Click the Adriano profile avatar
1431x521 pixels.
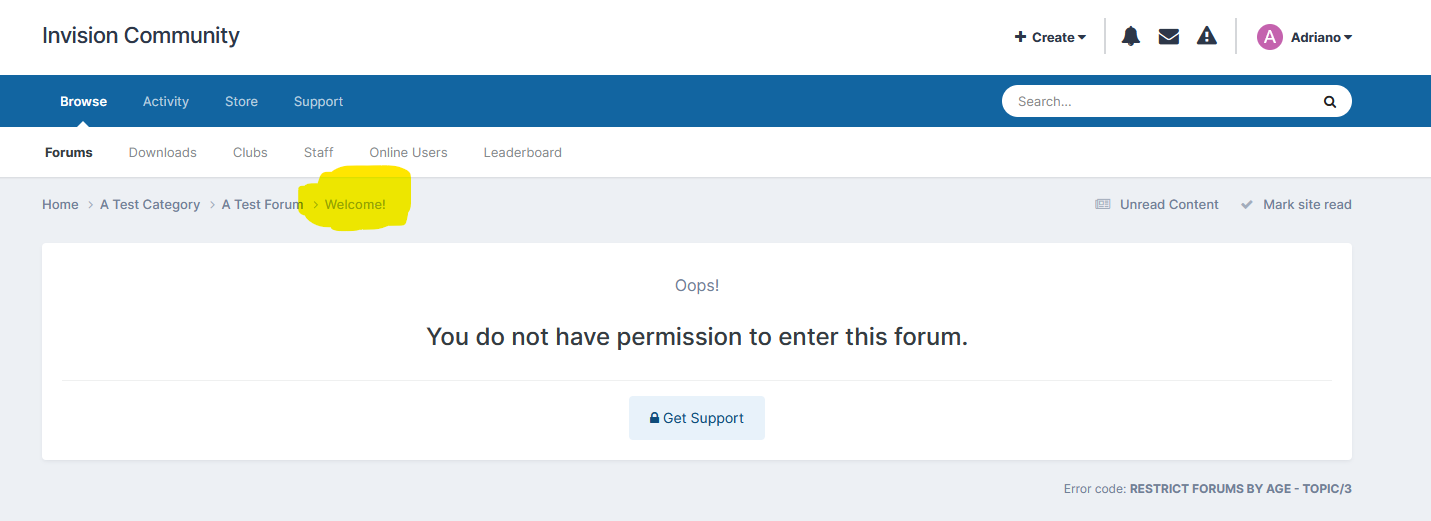[1269, 37]
